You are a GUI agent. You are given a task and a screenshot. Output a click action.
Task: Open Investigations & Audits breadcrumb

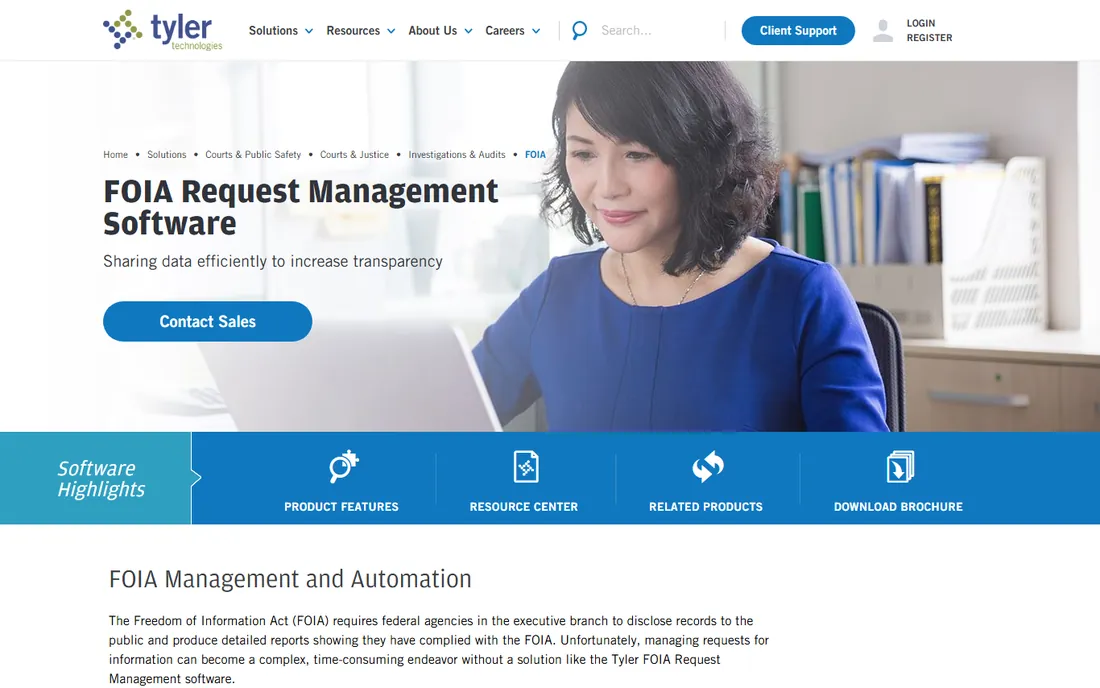457,154
